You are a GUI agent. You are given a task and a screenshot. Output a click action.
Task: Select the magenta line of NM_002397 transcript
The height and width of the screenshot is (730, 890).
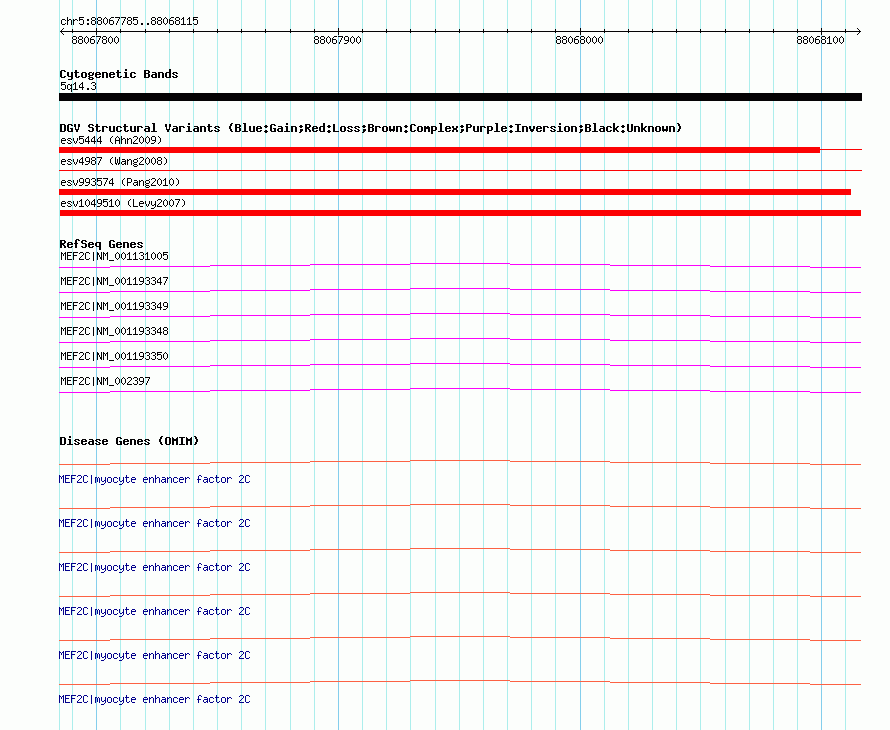coord(460,391)
